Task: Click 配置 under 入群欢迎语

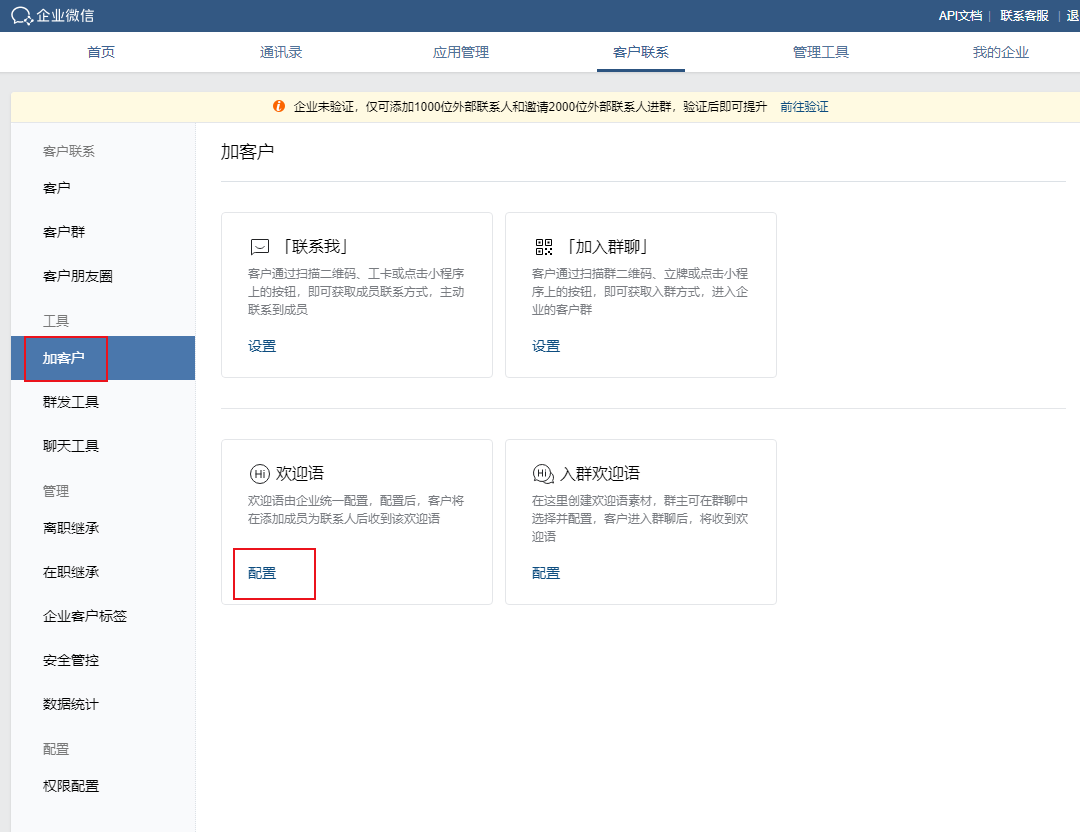Action: click(x=546, y=573)
